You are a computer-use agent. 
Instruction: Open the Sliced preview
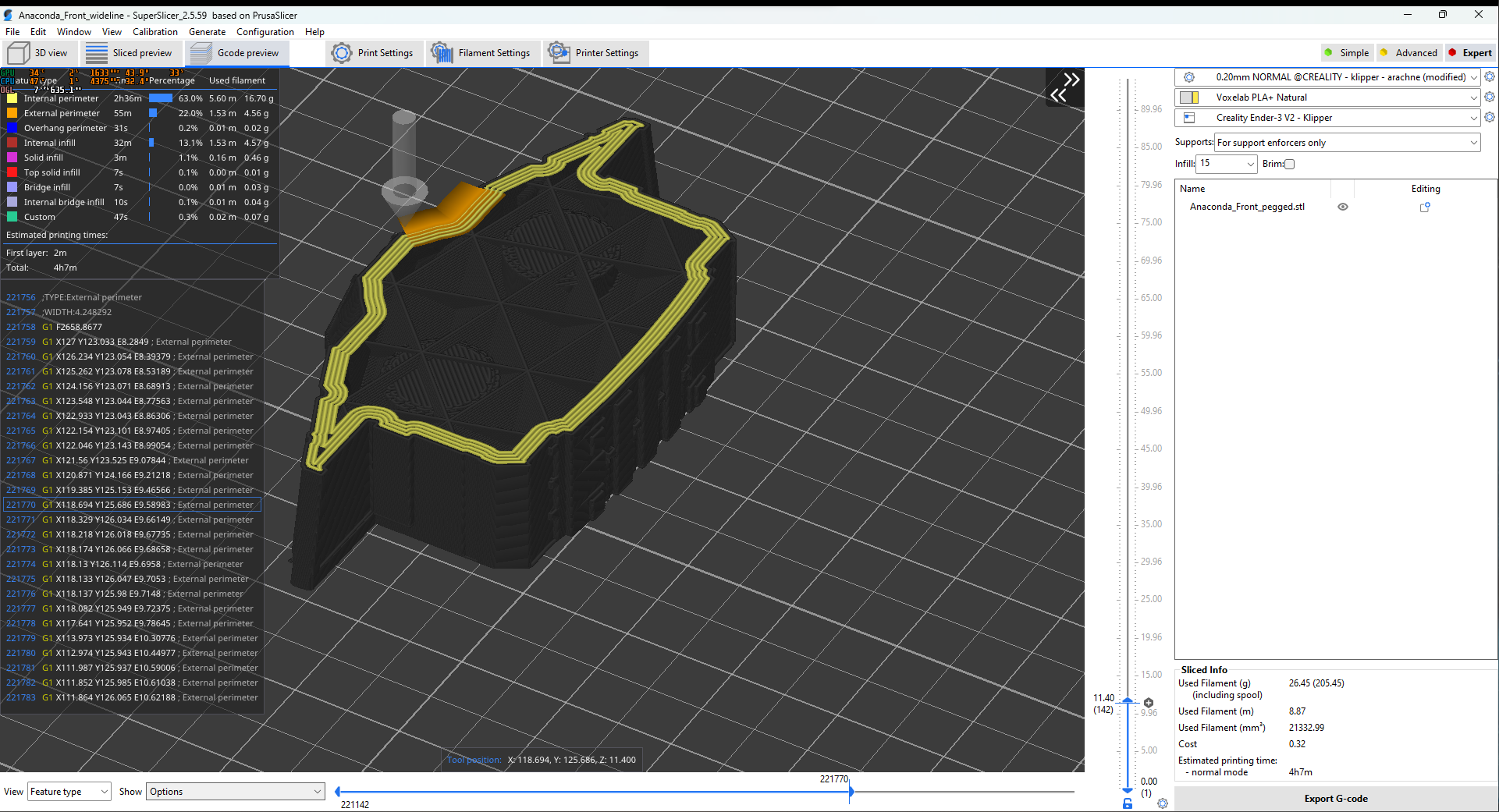coord(131,52)
